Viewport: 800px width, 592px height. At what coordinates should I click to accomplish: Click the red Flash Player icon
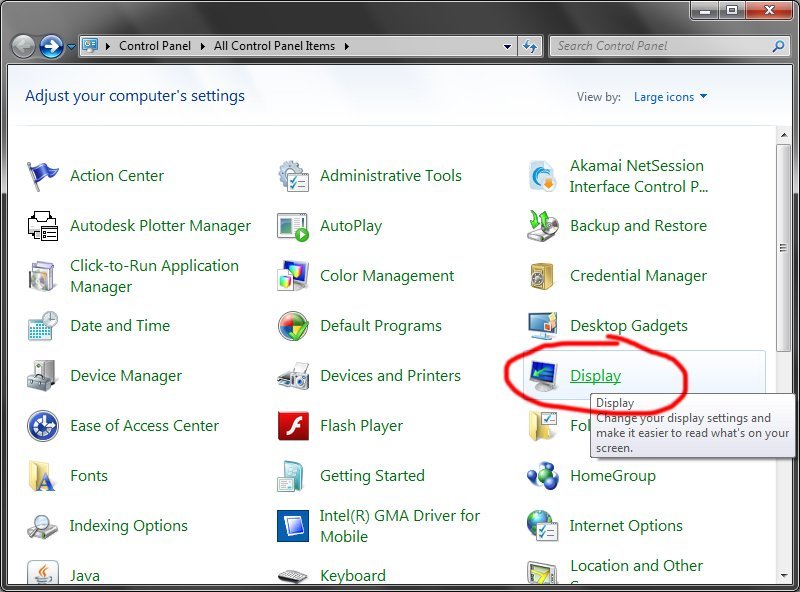coord(293,426)
